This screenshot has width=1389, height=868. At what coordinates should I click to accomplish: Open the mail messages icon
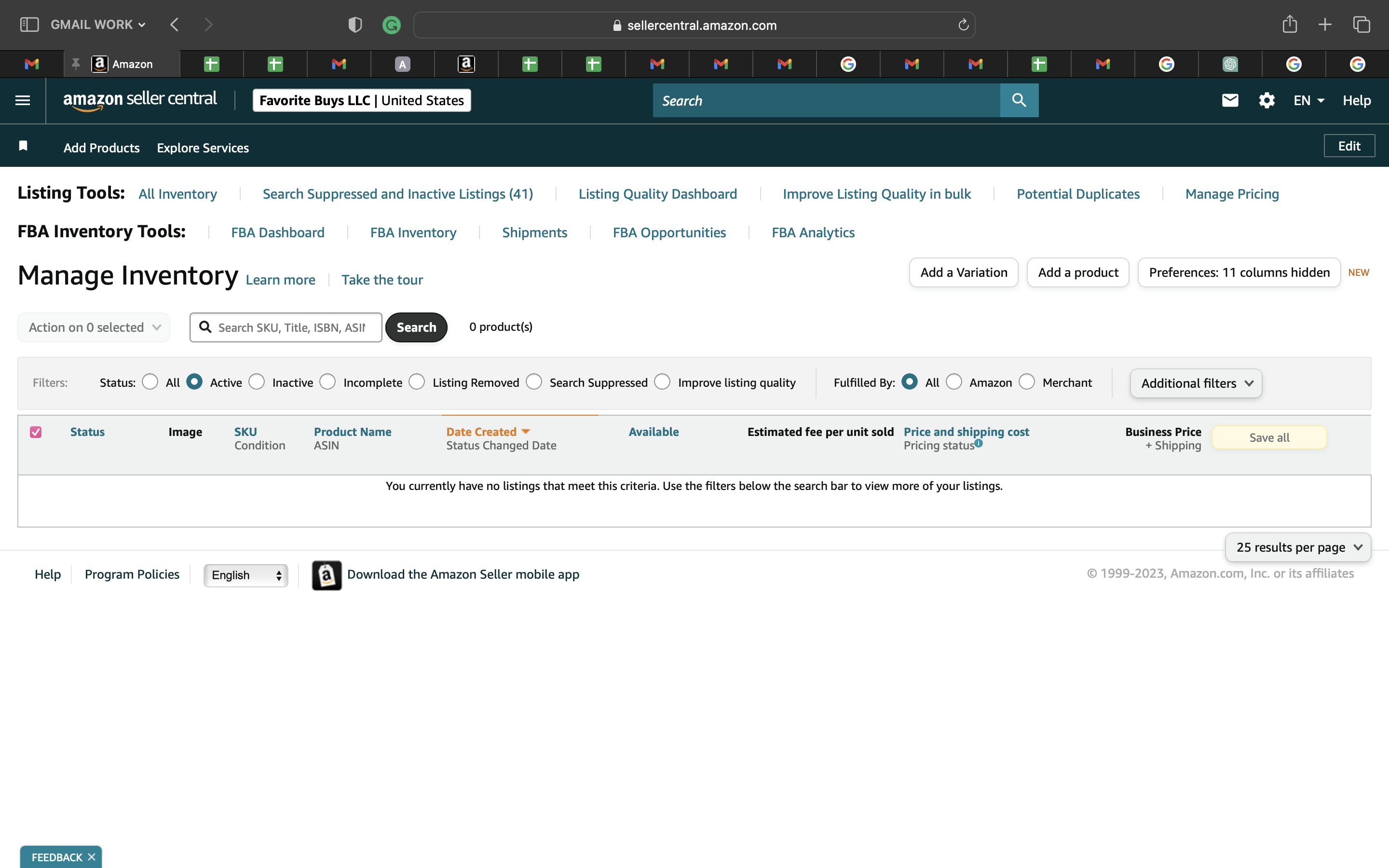(1229, 100)
